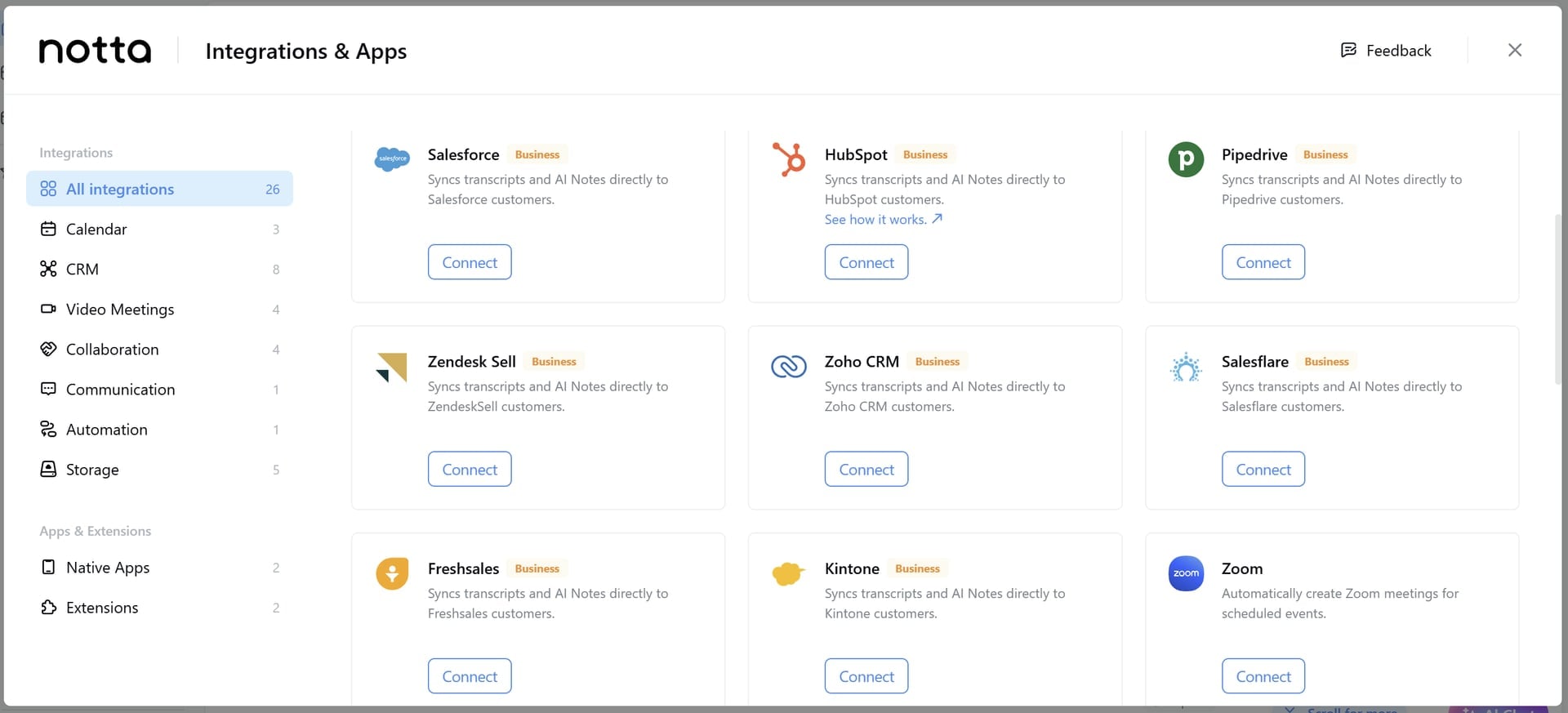Click the Feedback chat icon
The height and width of the screenshot is (713, 1568).
pyautogui.click(x=1348, y=51)
